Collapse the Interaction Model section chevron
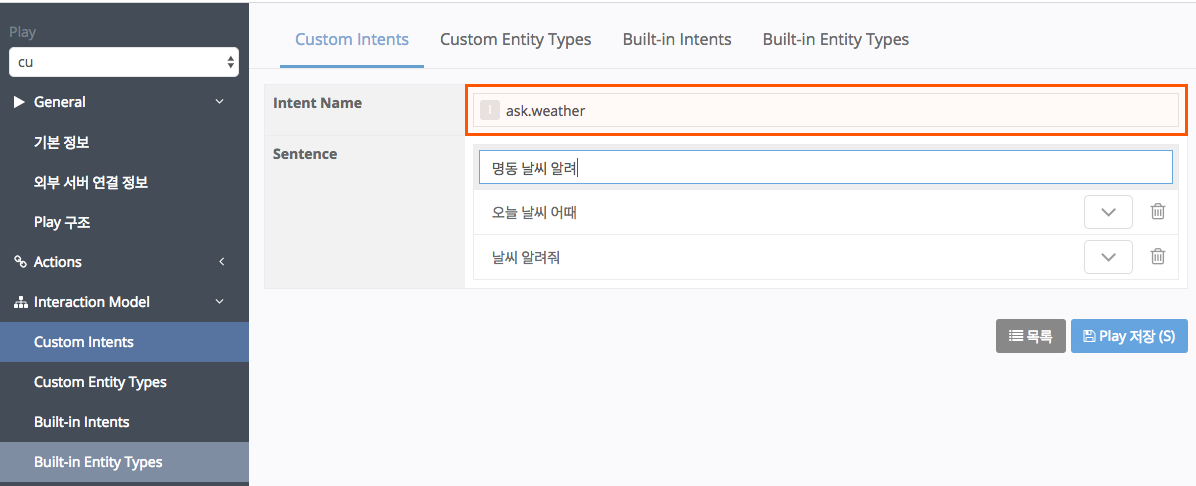The width and height of the screenshot is (1196, 486). coord(220,302)
